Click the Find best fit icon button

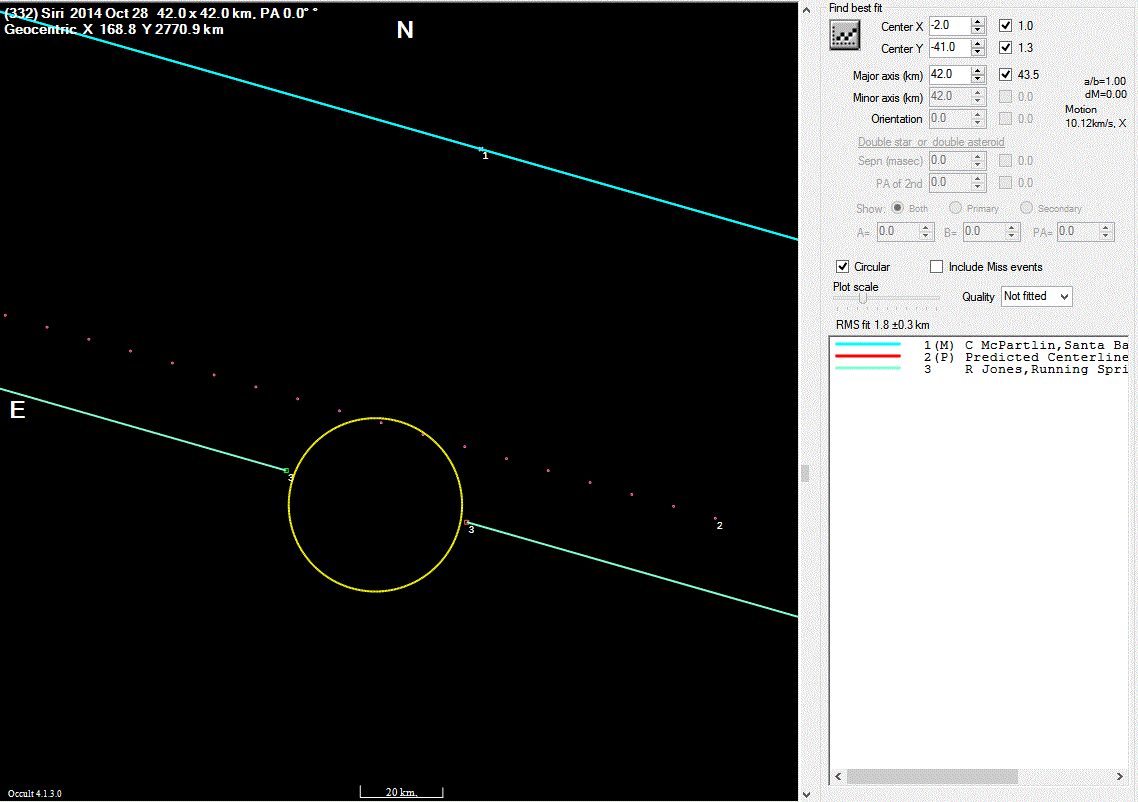845,36
